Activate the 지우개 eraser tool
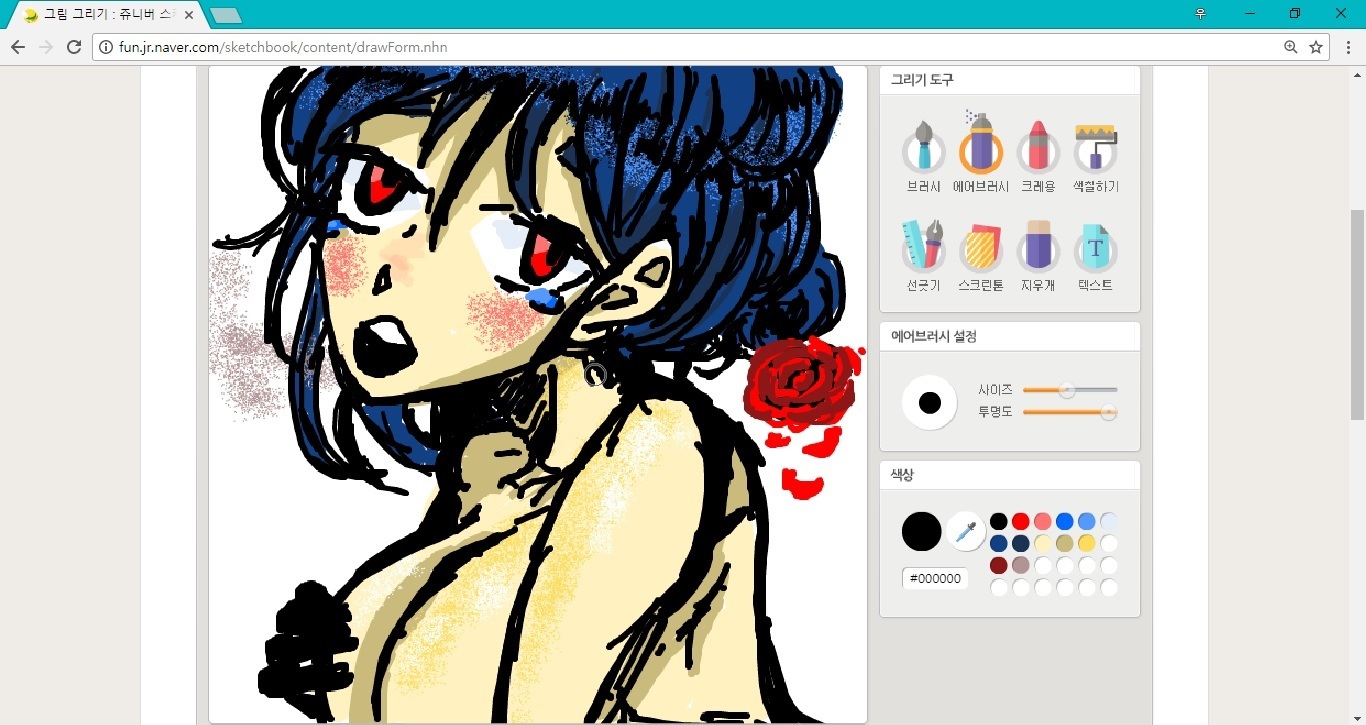The image size is (1366, 725). 1038,250
